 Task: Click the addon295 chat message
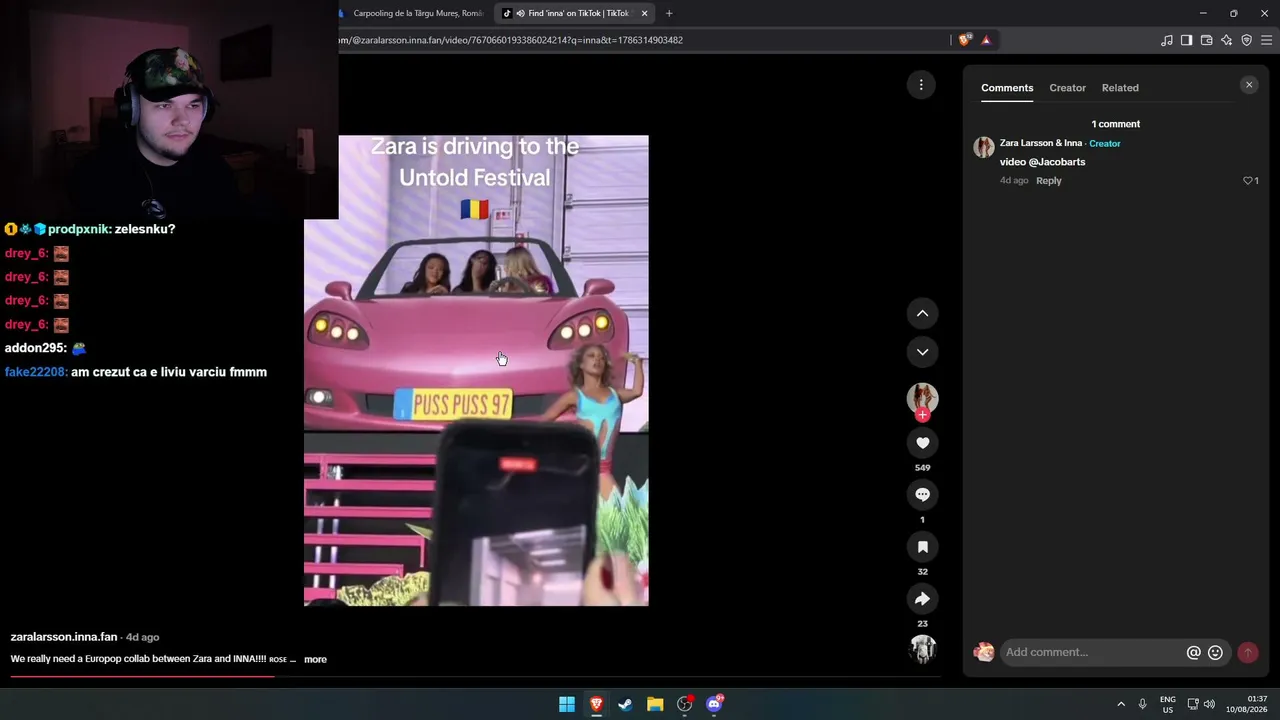coord(46,348)
